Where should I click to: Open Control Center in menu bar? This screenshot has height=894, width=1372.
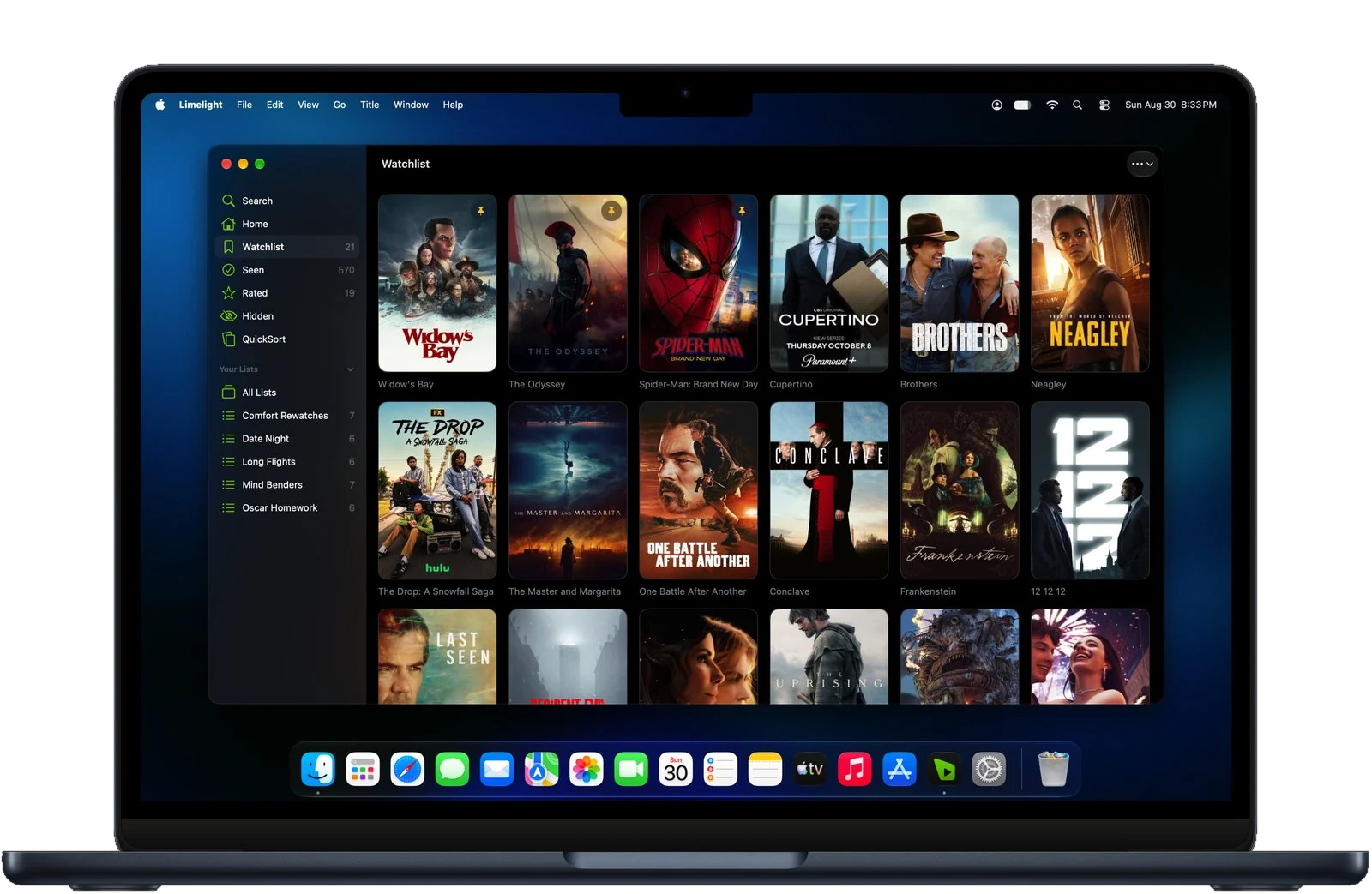1104,105
